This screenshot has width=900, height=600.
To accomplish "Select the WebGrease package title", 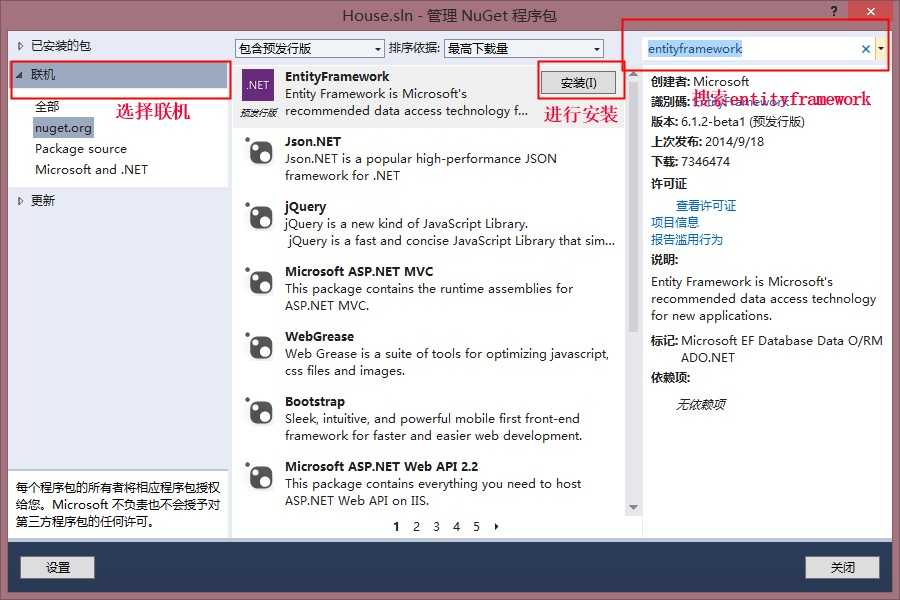I will point(319,336).
